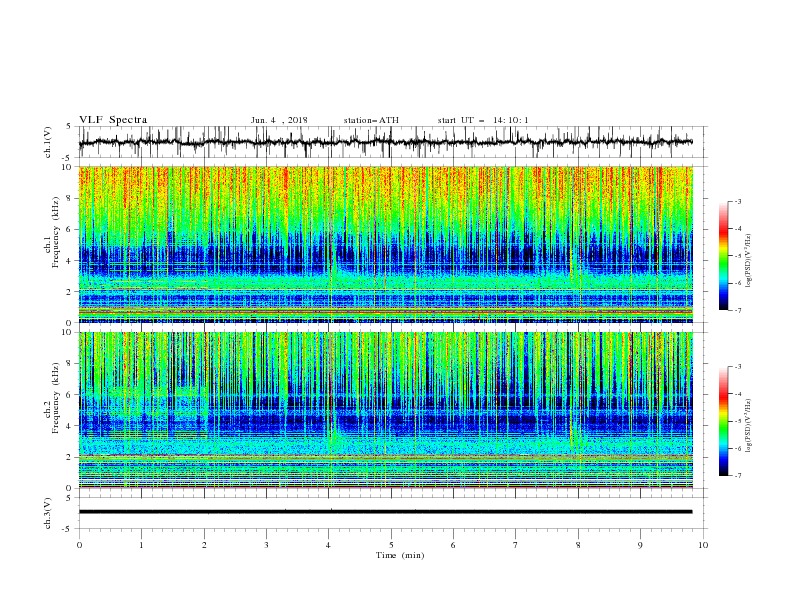Click the '-3' value on ch.1 colorbar
Screen dimensions: 792x612
click(737, 201)
